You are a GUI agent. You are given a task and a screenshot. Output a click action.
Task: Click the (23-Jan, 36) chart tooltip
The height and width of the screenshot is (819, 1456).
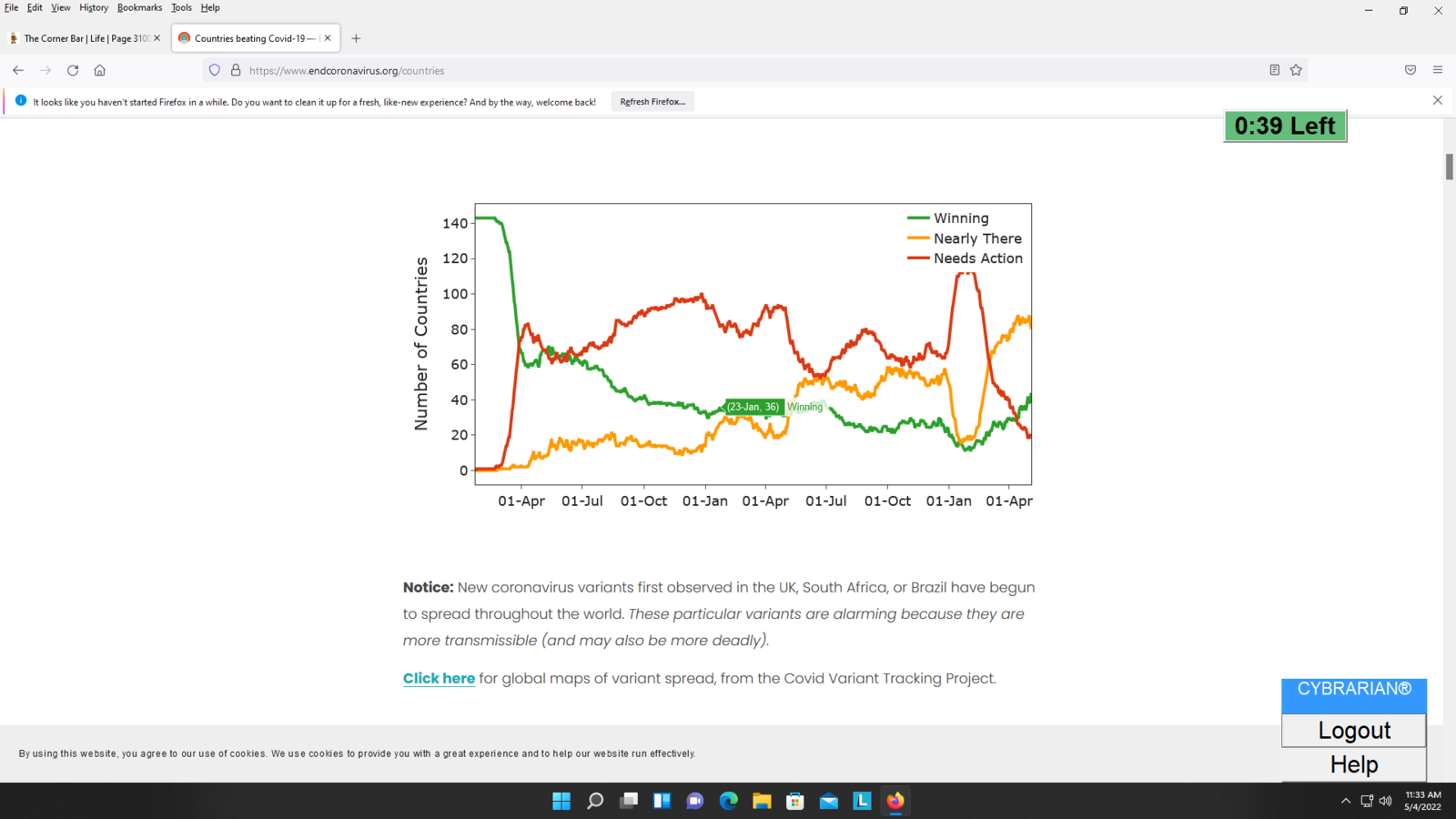753,407
